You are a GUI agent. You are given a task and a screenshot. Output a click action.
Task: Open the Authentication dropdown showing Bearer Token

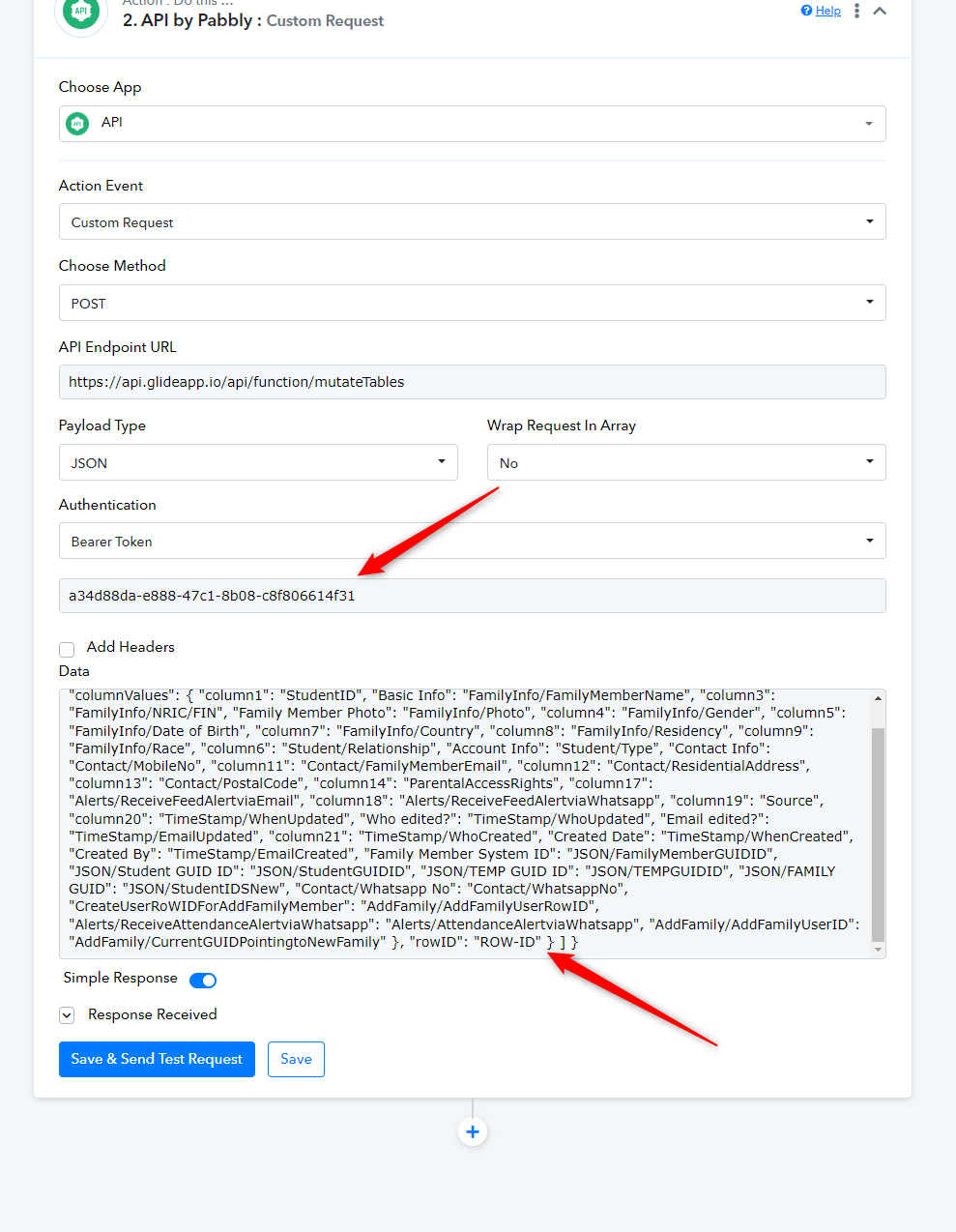pyautogui.click(x=472, y=541)
